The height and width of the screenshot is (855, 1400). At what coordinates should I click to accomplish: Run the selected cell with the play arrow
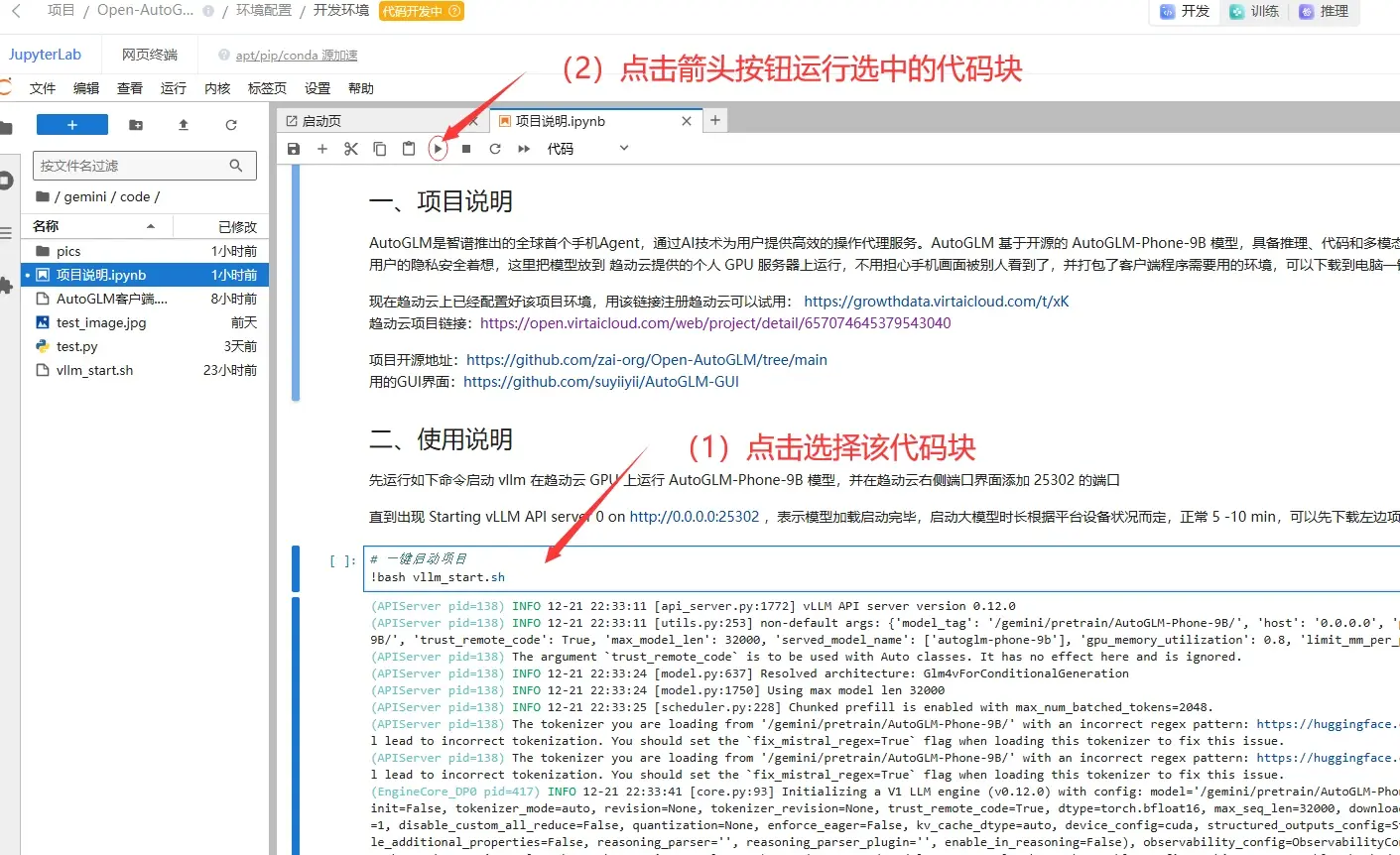point(438,149)
